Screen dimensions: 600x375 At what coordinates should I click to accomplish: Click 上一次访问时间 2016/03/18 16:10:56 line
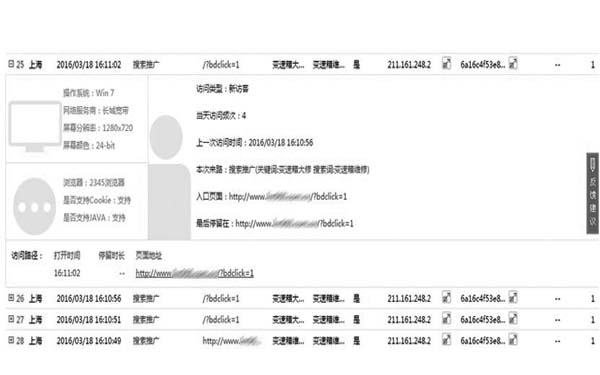(x=254, y=143)
